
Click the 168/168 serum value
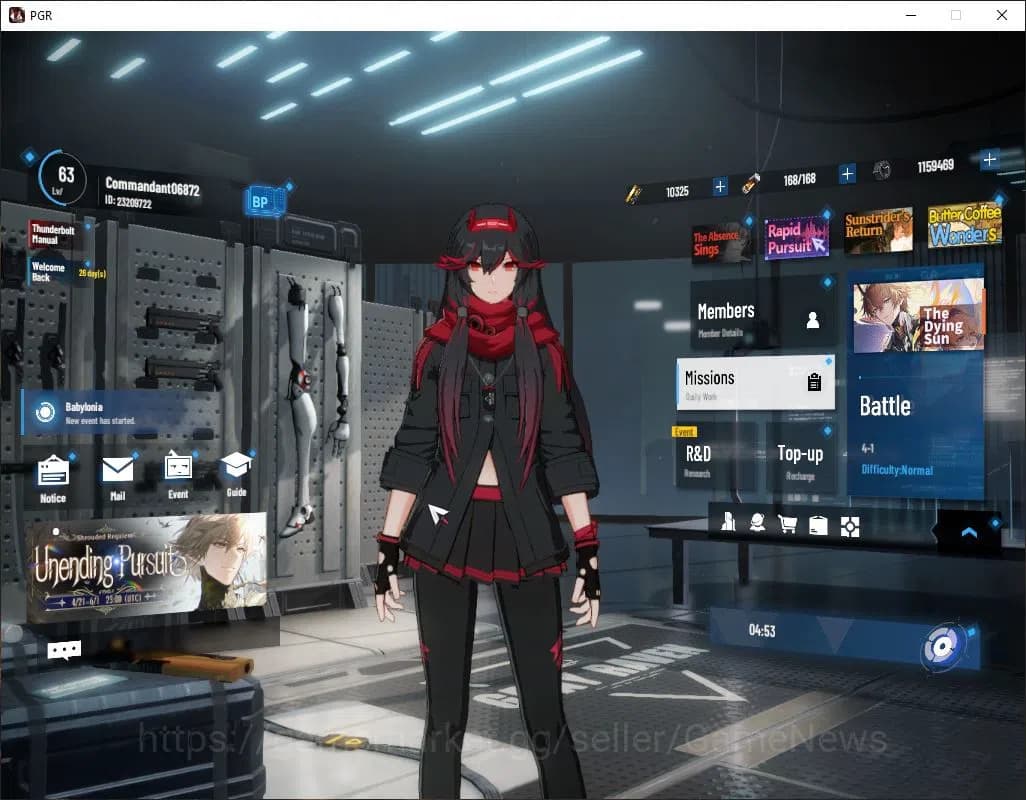(800, 179)
